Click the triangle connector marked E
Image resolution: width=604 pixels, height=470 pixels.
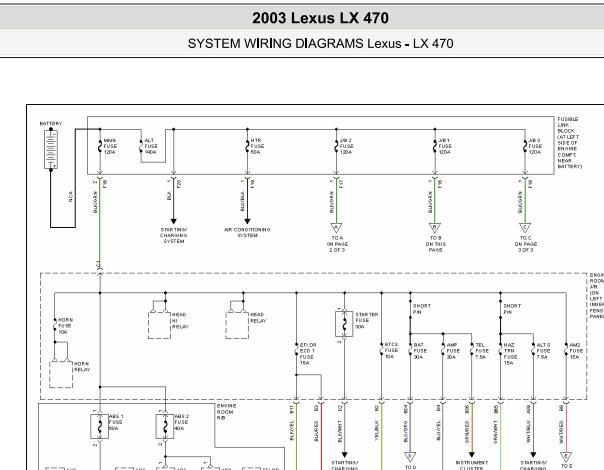pos(566,457)
